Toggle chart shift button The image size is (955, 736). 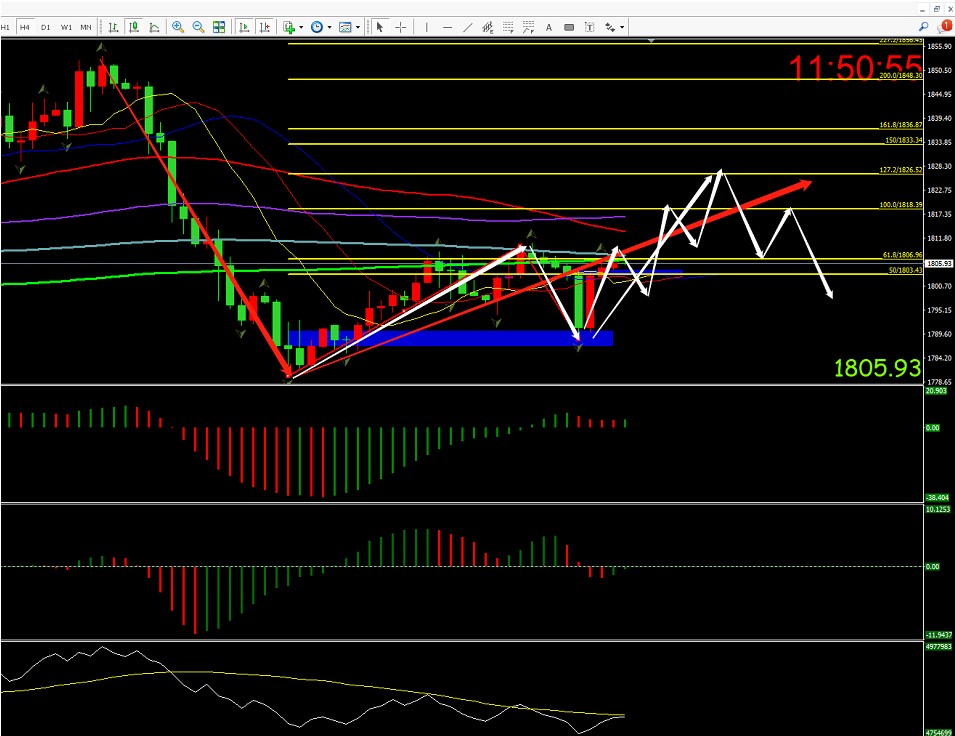263,27
